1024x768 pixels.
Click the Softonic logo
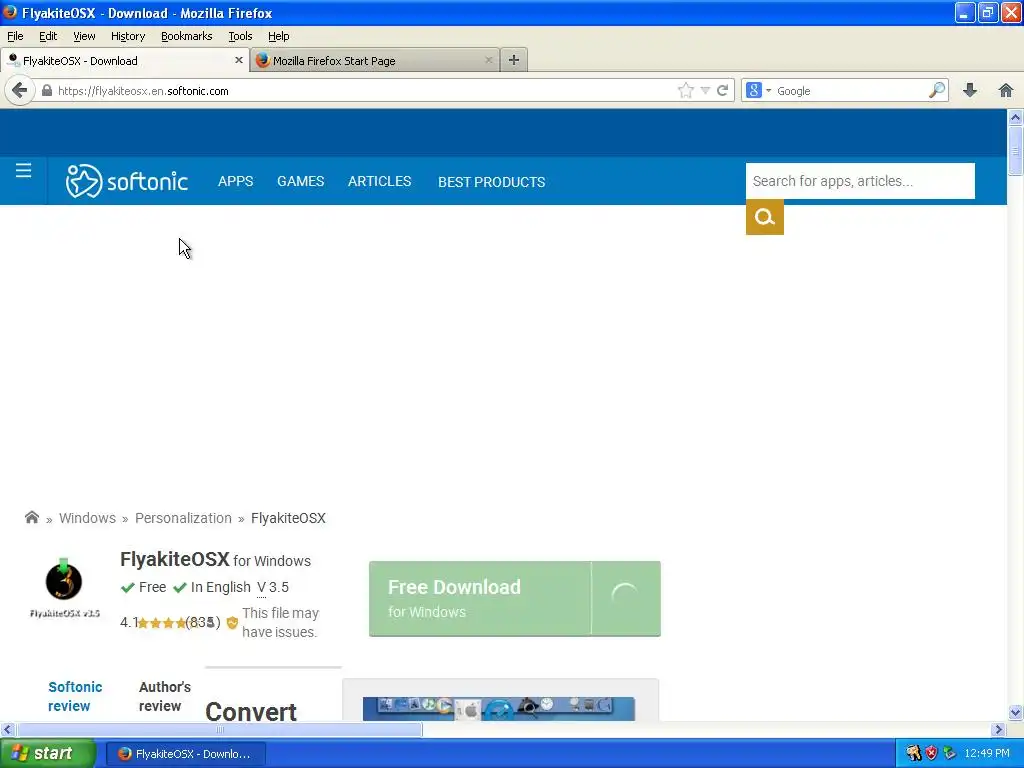click(127, 181)
